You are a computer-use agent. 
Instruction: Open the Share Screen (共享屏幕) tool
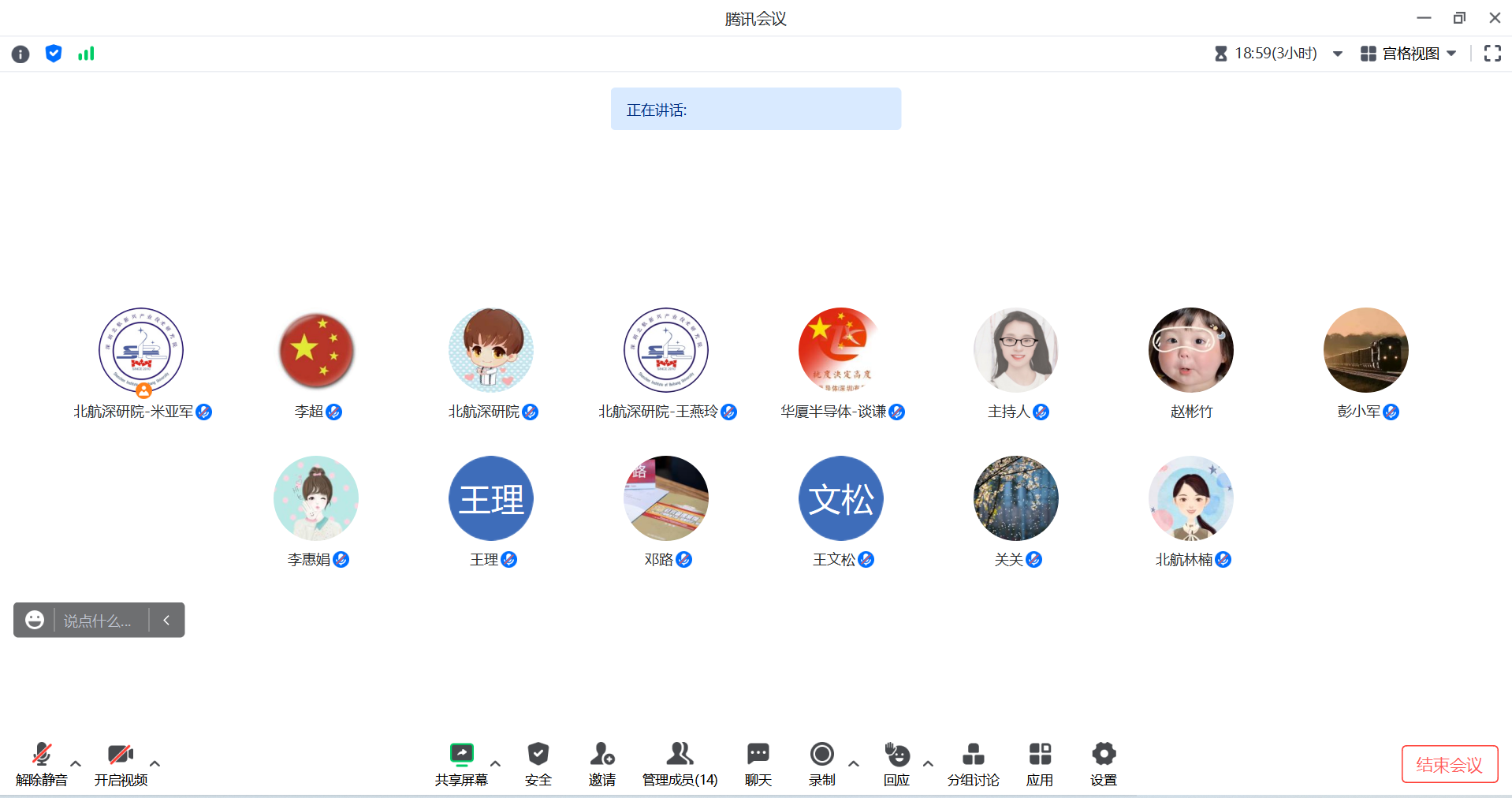click(x=461, y=763)
